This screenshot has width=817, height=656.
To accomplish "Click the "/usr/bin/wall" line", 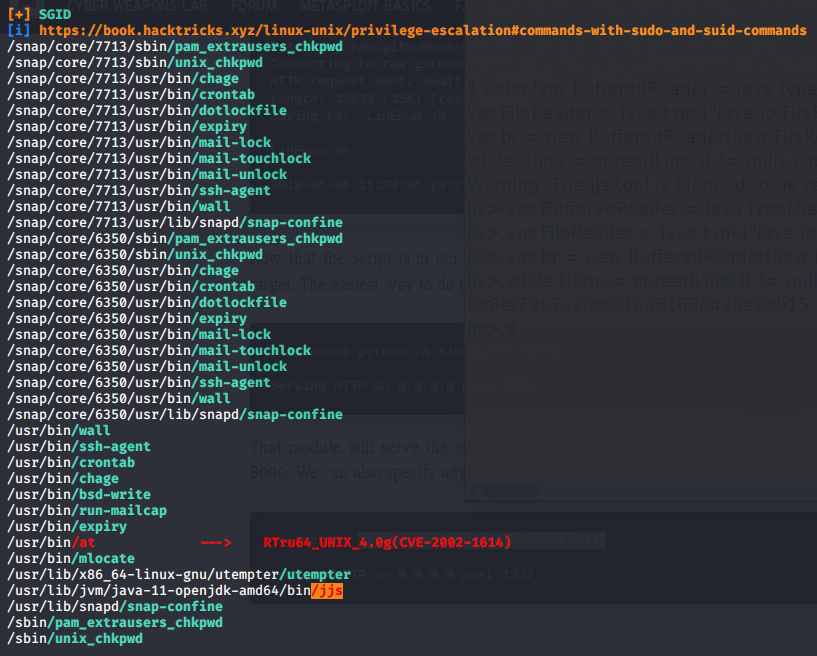I will click(59, 430).
